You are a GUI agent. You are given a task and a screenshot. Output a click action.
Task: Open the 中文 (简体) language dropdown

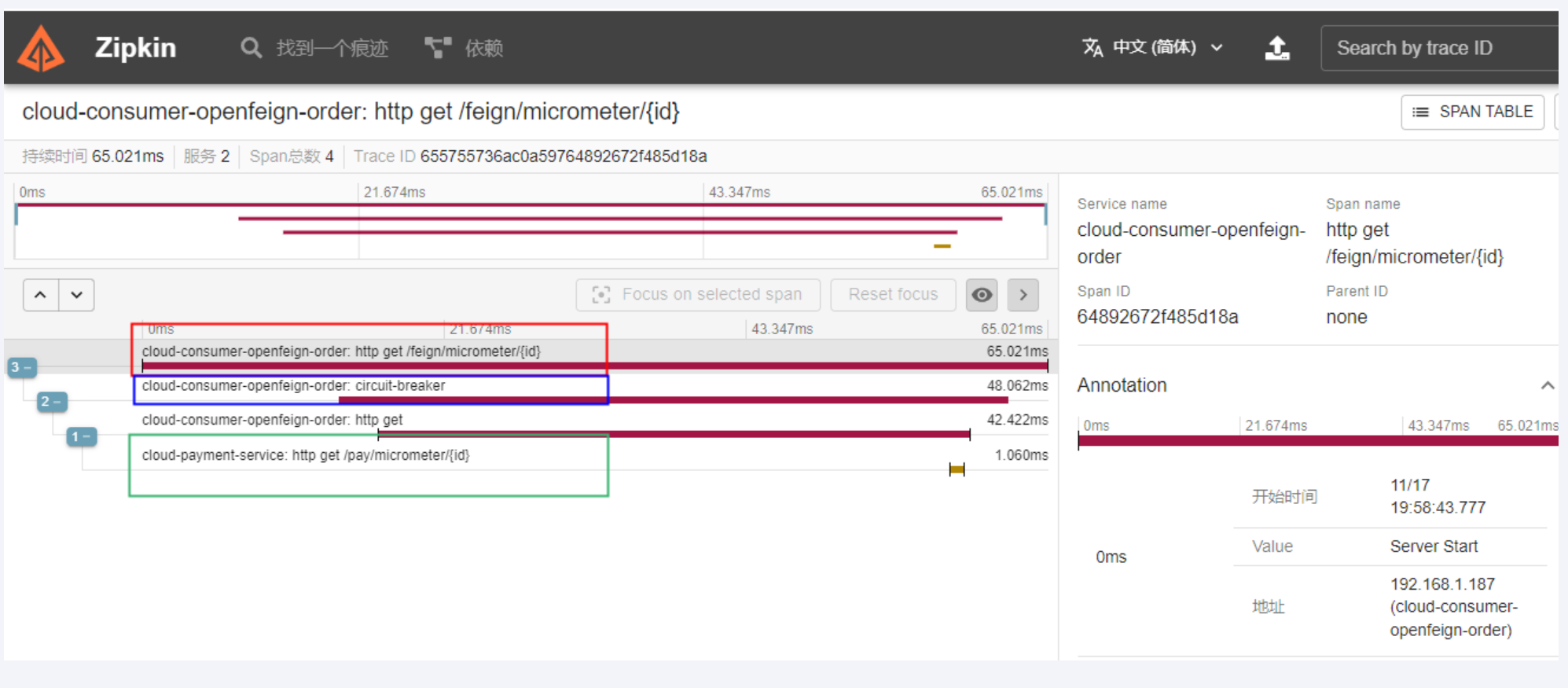(x=1153, y=48)
